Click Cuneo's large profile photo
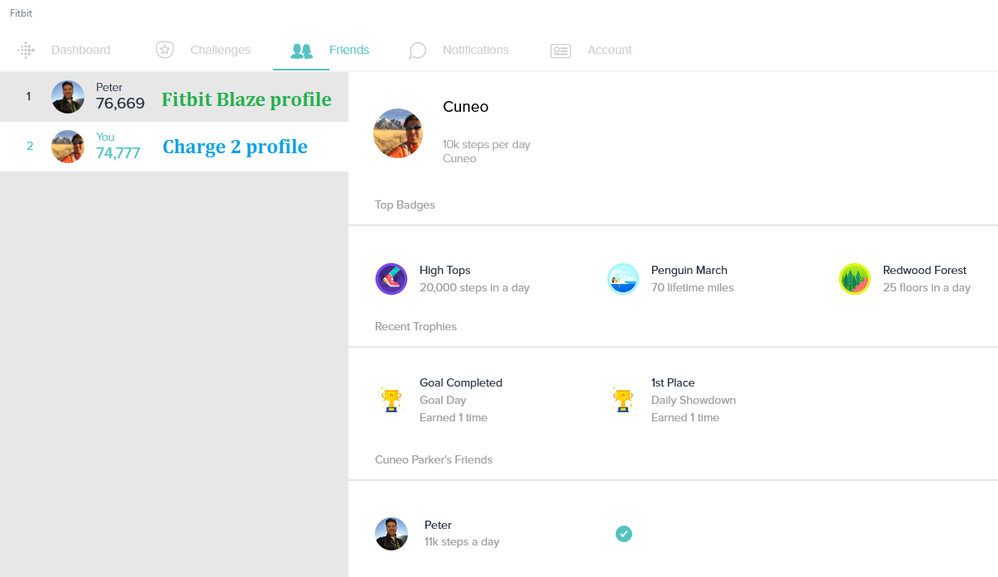The height and width of the screenshot is (577, 998). pos(398,133)
